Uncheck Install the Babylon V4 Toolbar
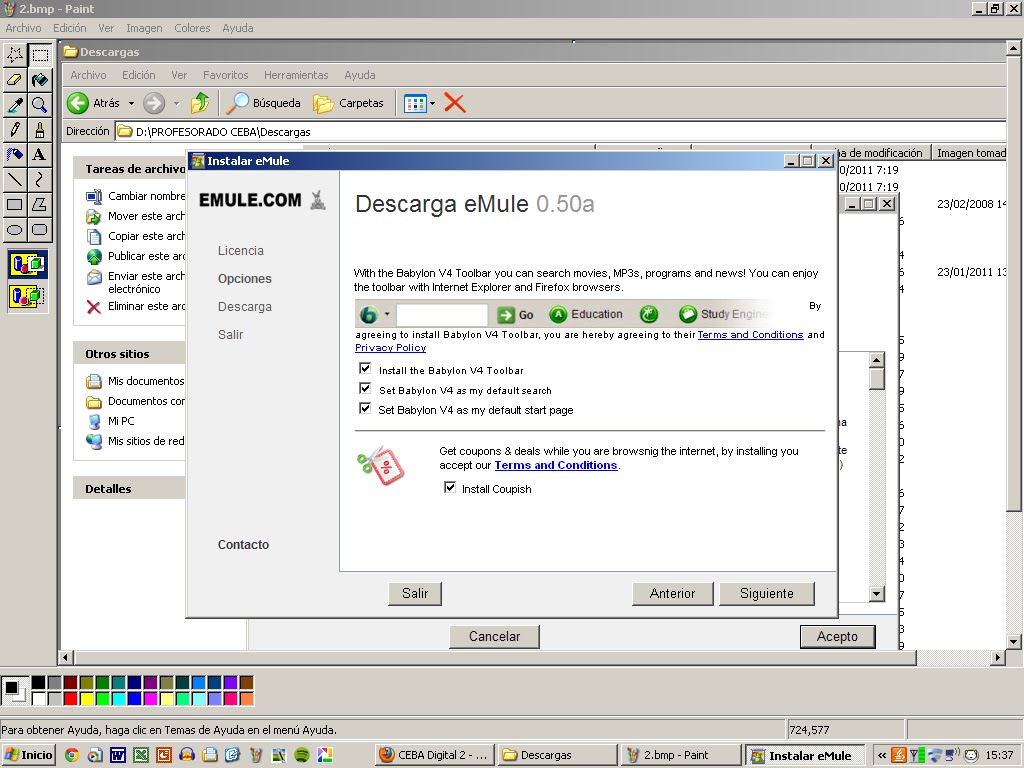Image resolution: width=1024 pixels, height=768 pixels. (x=365, y=369)
